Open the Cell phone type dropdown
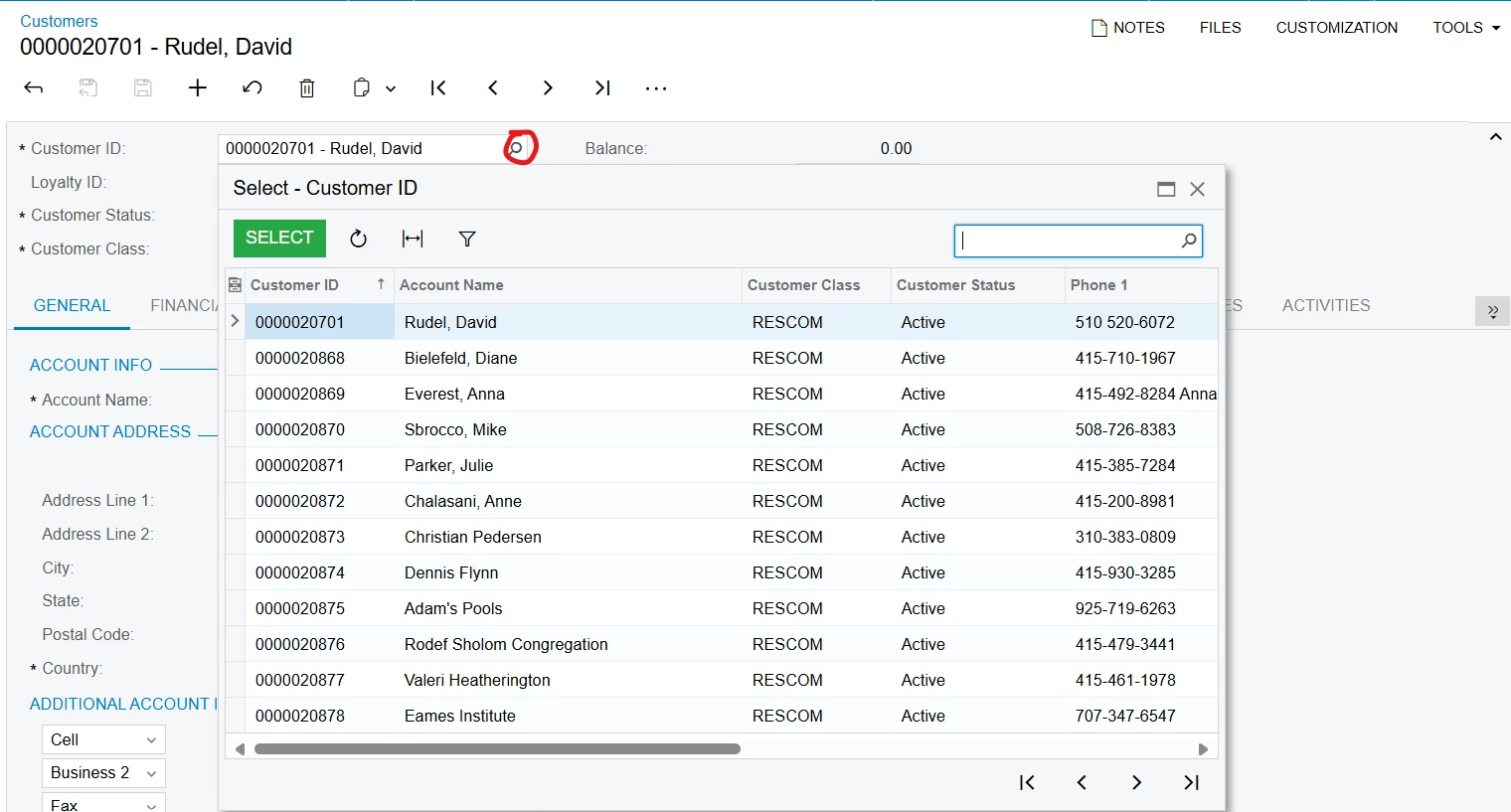The height and width of the screenshot is (812, 1511). [103, 739]
